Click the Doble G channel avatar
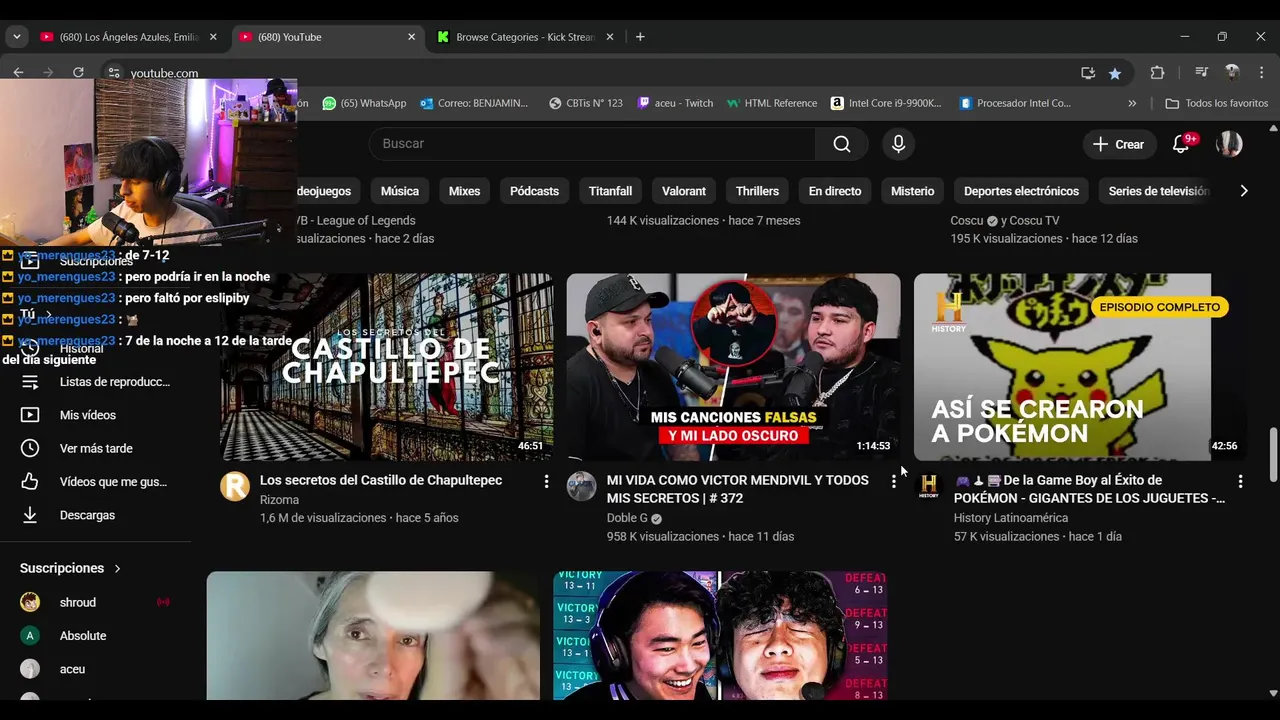The height and width of the screenshot is (720, 1280). (x=581, y=486)
